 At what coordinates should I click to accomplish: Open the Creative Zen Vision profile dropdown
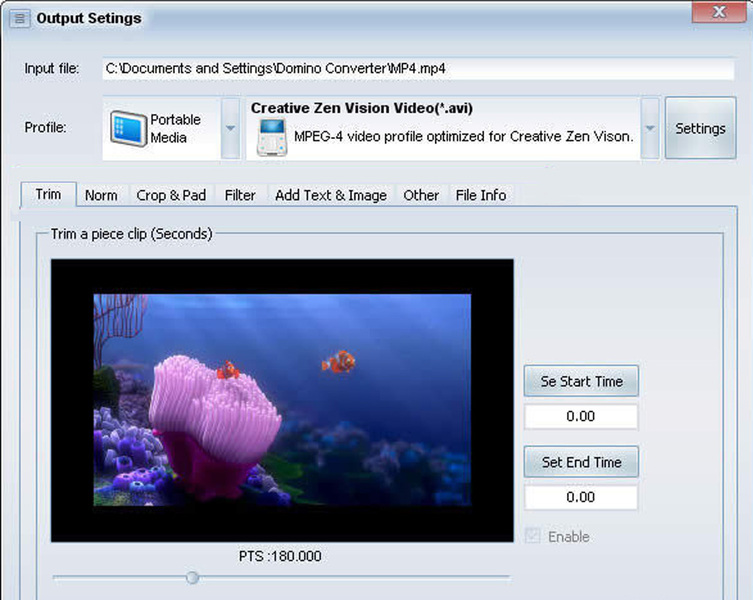point(650,128)
